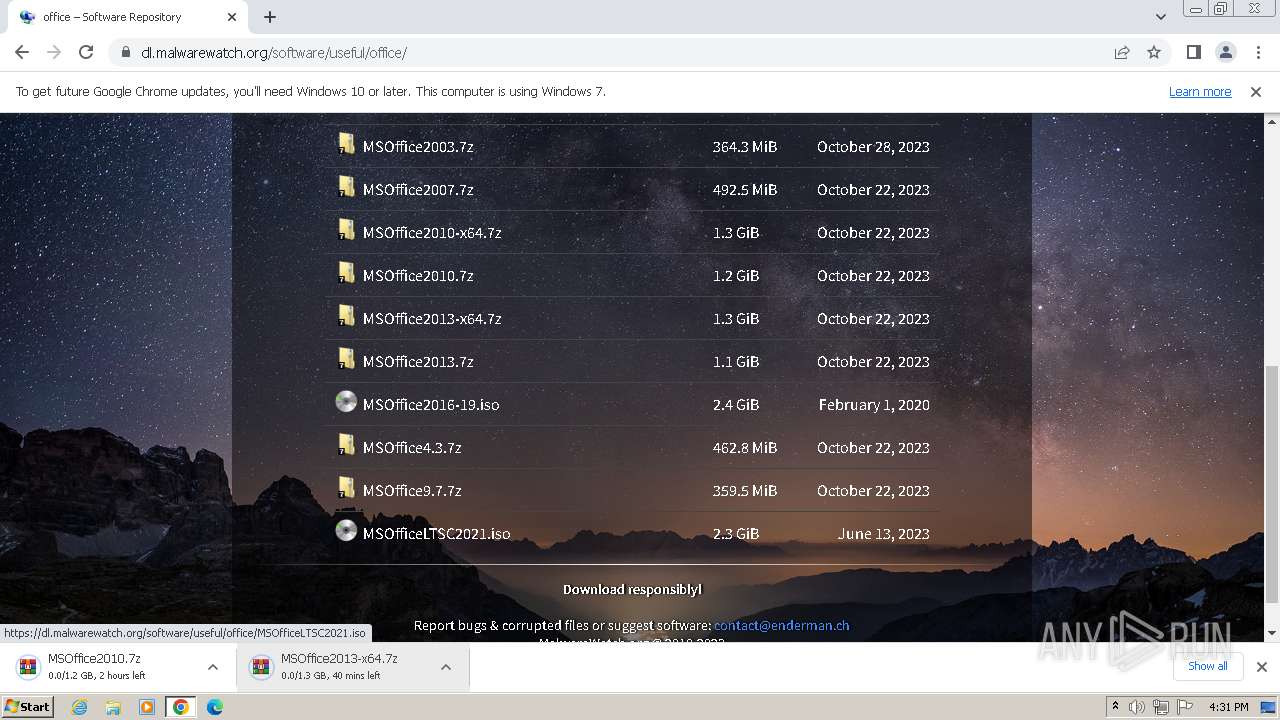The image size is (1280, 720).
Task: Click the MSOffice2013-x64.7z archive icon in list
Action: point(346,316)
